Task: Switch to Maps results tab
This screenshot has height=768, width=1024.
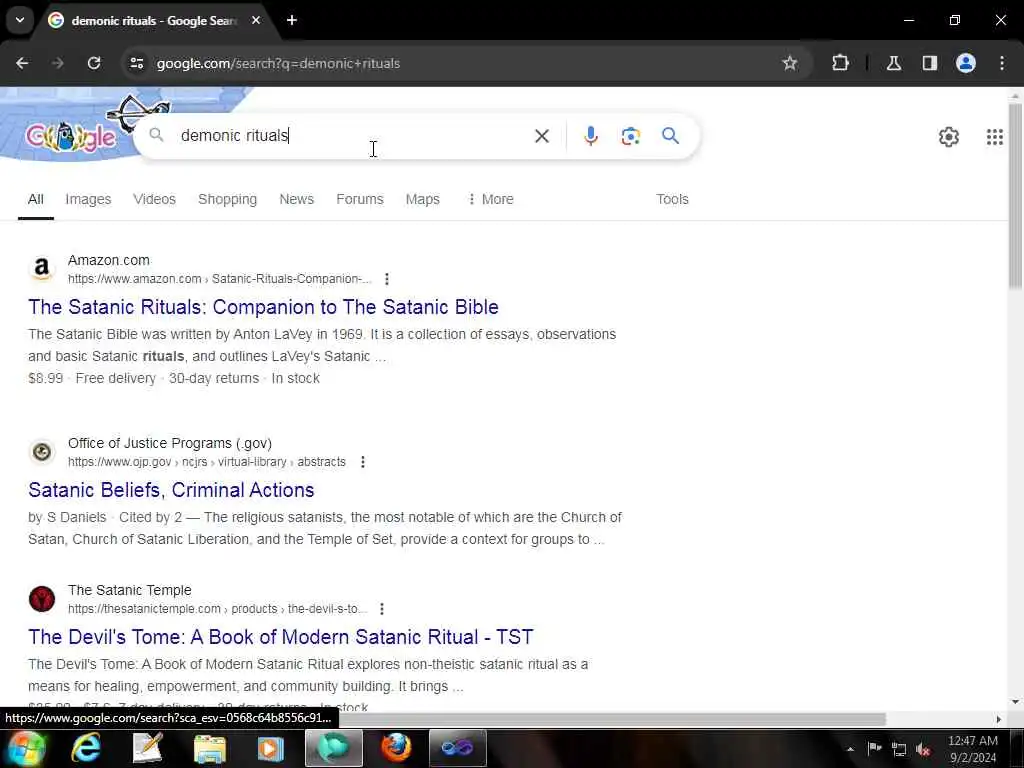Action: 423,199
